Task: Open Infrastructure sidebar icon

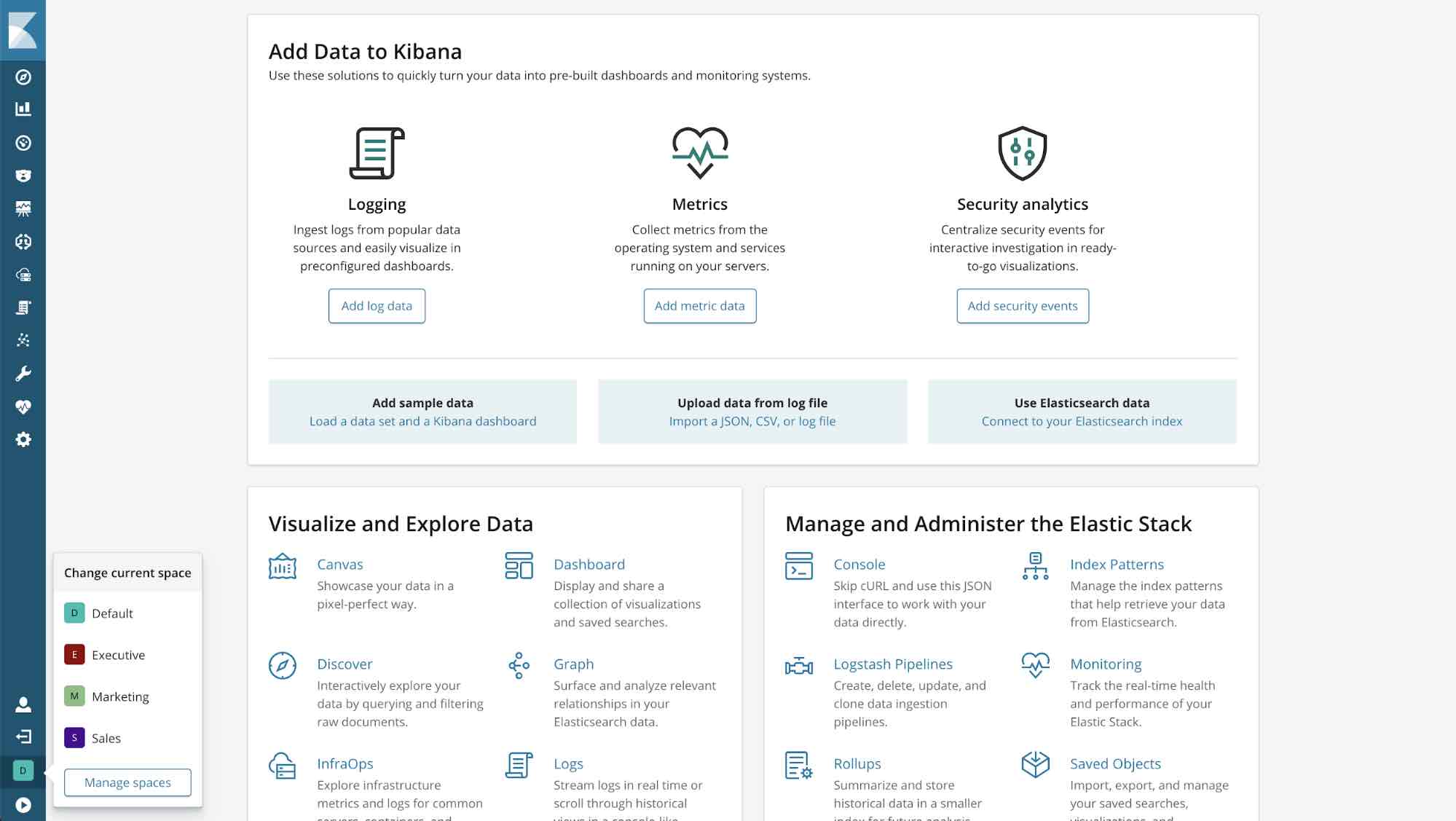Action: pos(23,275)
